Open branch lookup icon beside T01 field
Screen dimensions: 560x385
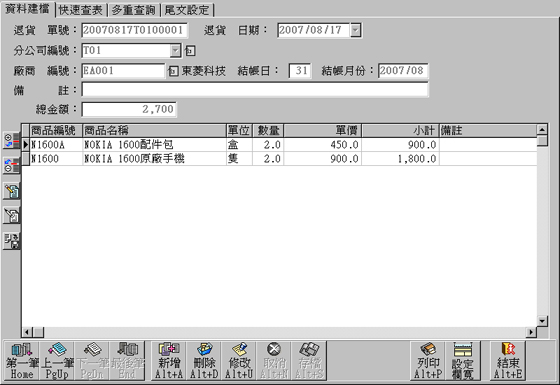click(190, 51)
